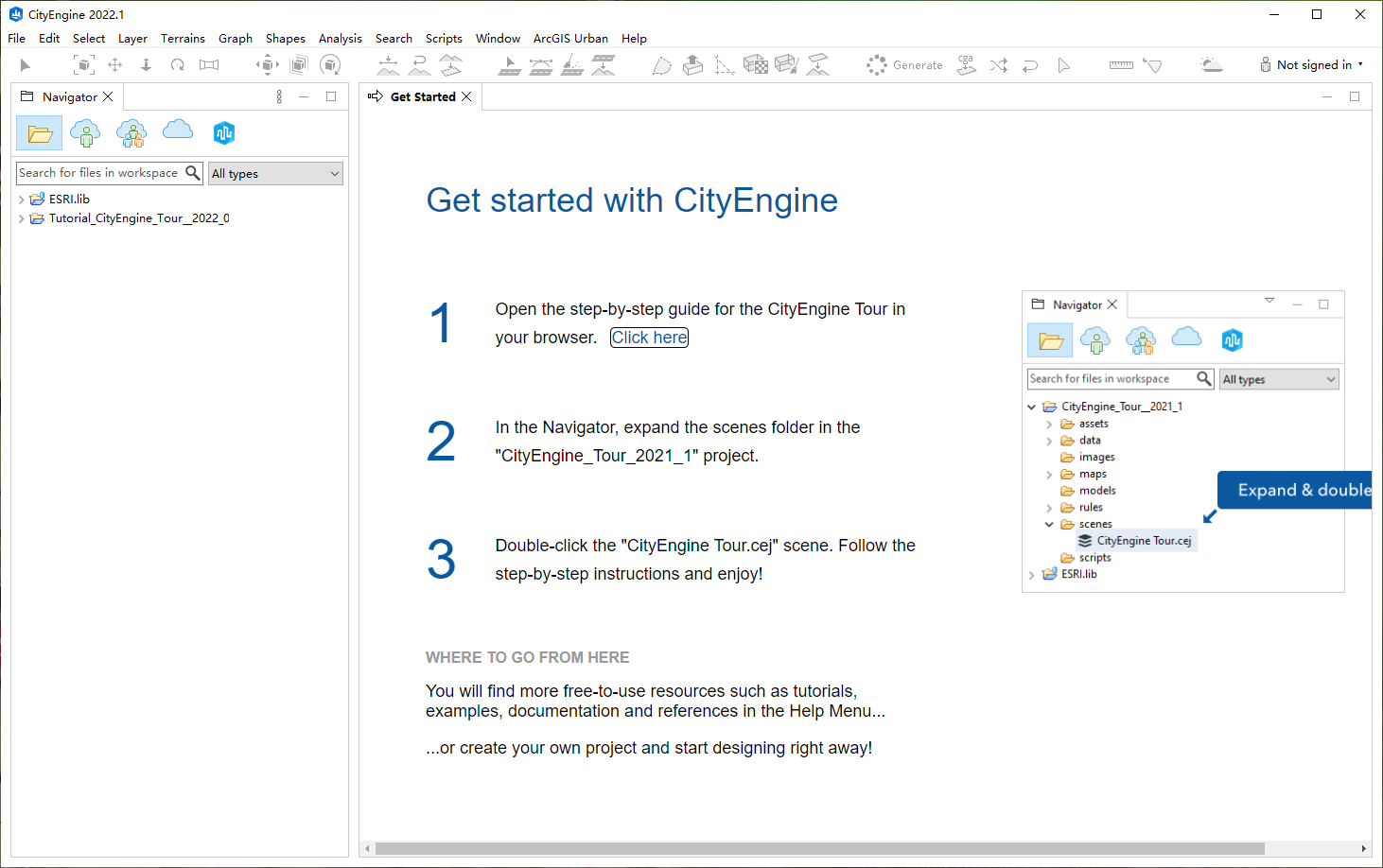Expand the ESRI.lib project tree

coord(21,199)
